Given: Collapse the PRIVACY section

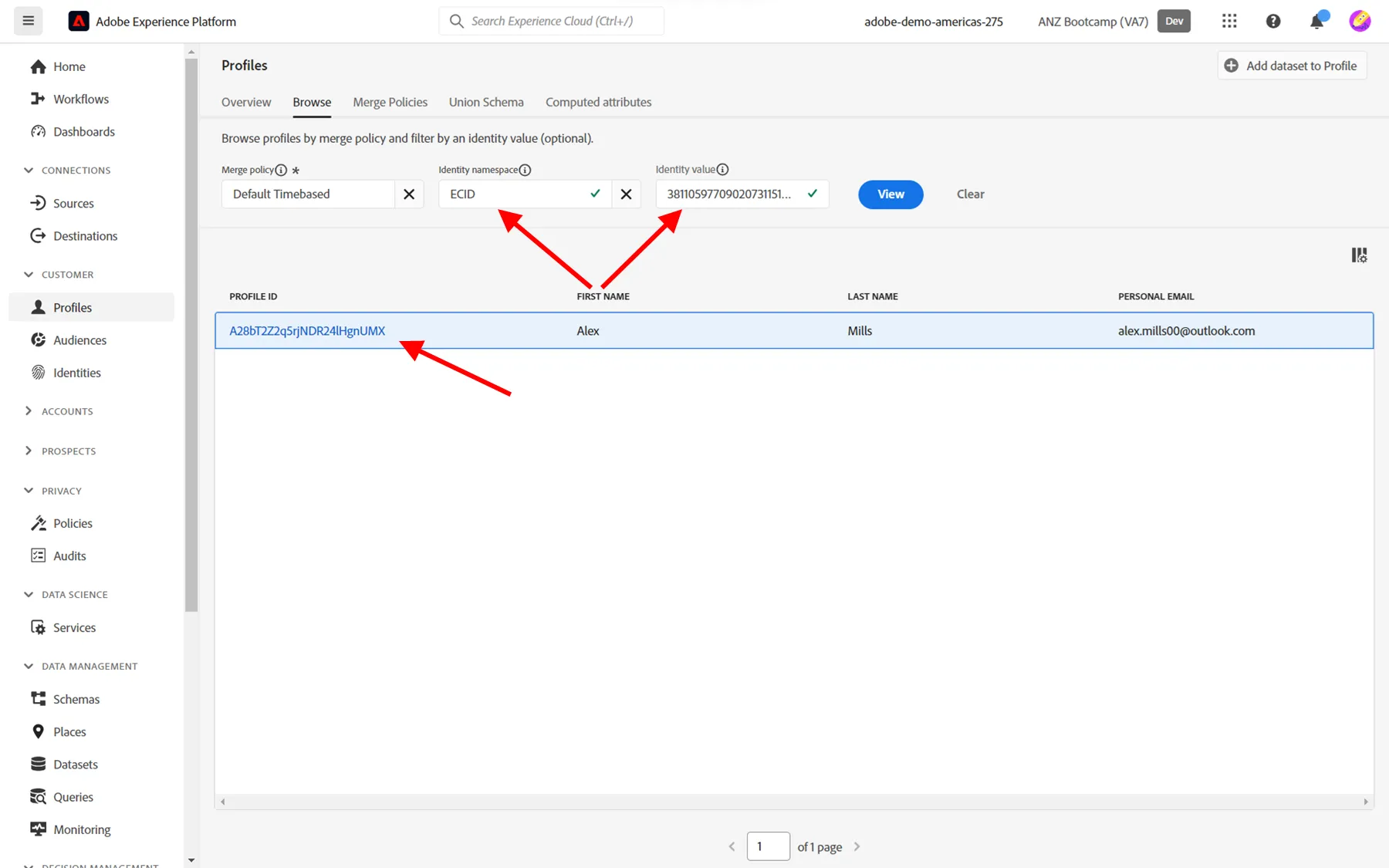Looking at the screenshot, I should (52, 491).
